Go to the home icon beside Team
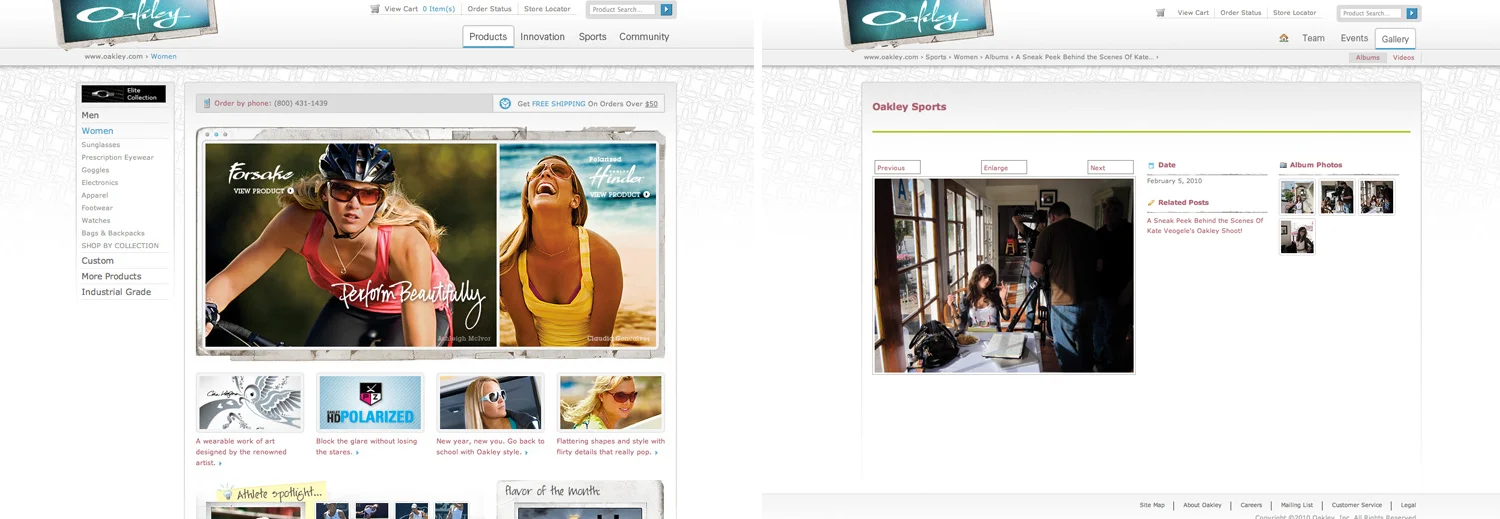This screenshot has height=519, width=1500. [x=1284, y=39]
